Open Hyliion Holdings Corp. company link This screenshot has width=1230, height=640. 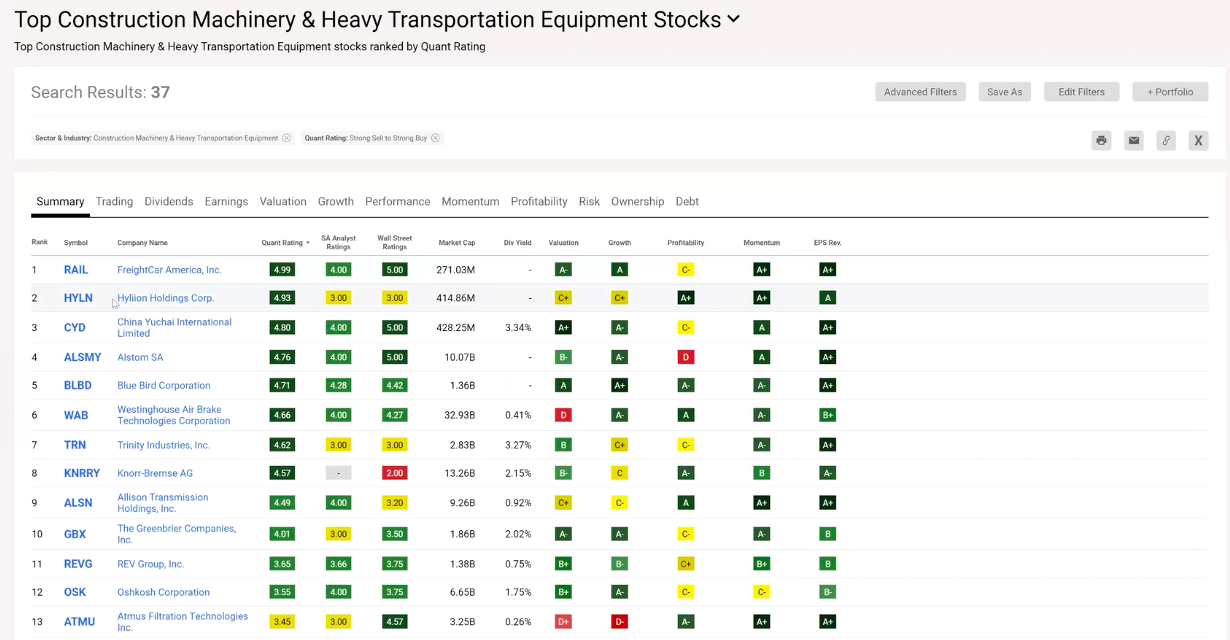point(166,298)
